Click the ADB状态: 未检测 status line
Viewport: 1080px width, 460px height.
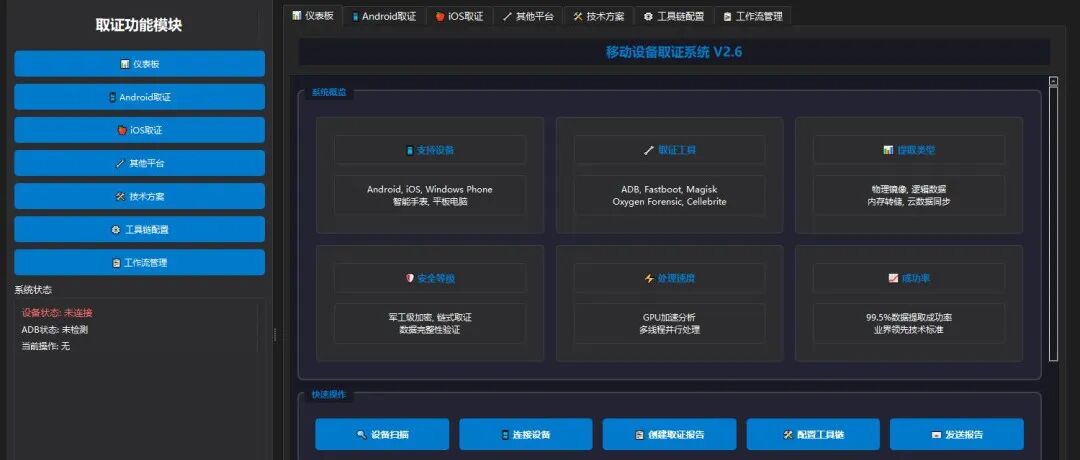(x=54, y=329)
